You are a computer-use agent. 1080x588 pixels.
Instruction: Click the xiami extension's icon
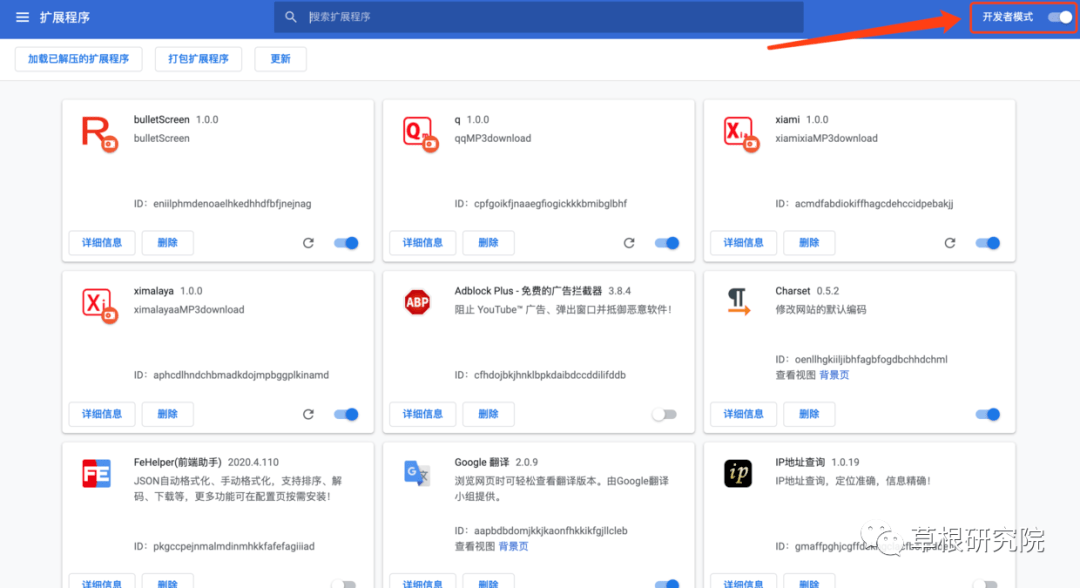741,134
